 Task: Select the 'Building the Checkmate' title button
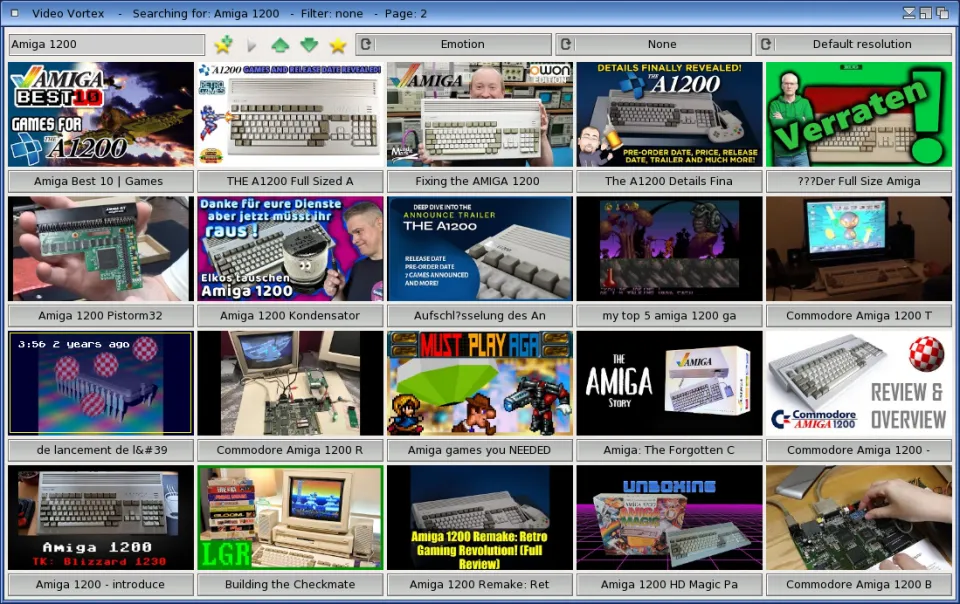(x=290, y=584)
